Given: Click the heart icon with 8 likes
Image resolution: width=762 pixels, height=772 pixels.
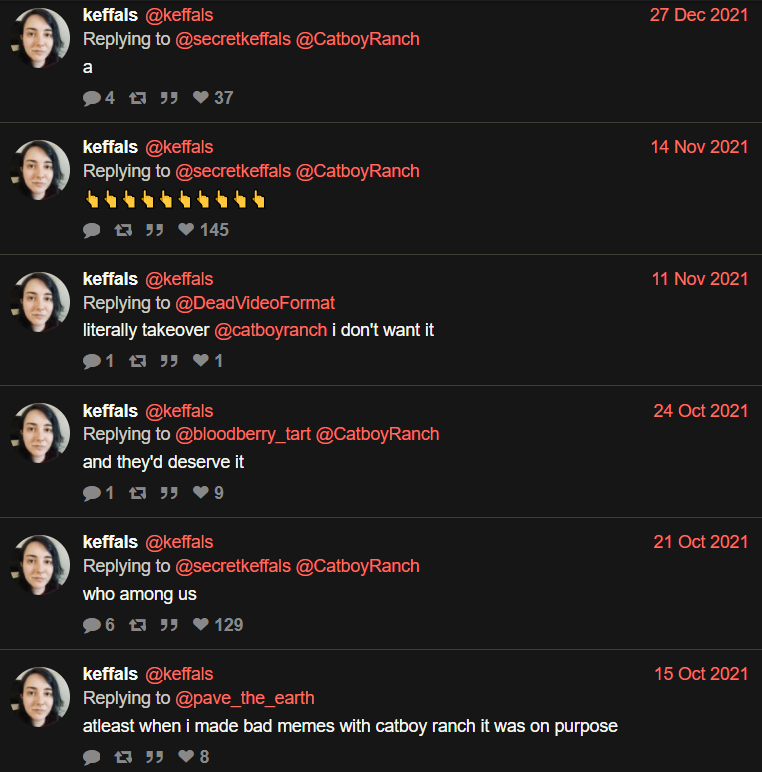Looking at the screenshot, I should pyautogui.click(x=186, y=756).
